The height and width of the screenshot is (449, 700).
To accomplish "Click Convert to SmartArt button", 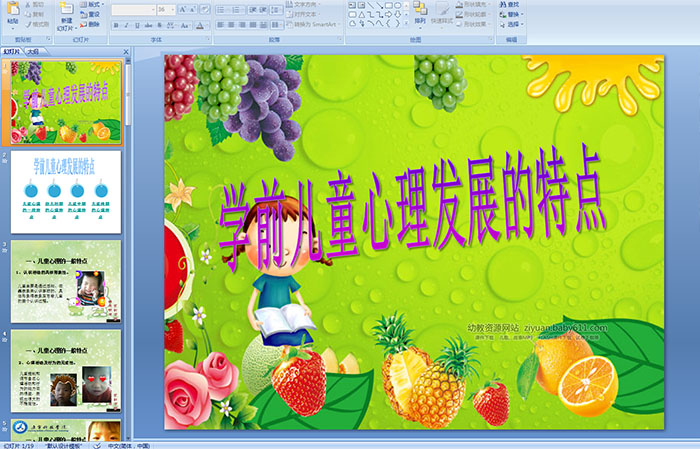I will click(x=313, y=24).
